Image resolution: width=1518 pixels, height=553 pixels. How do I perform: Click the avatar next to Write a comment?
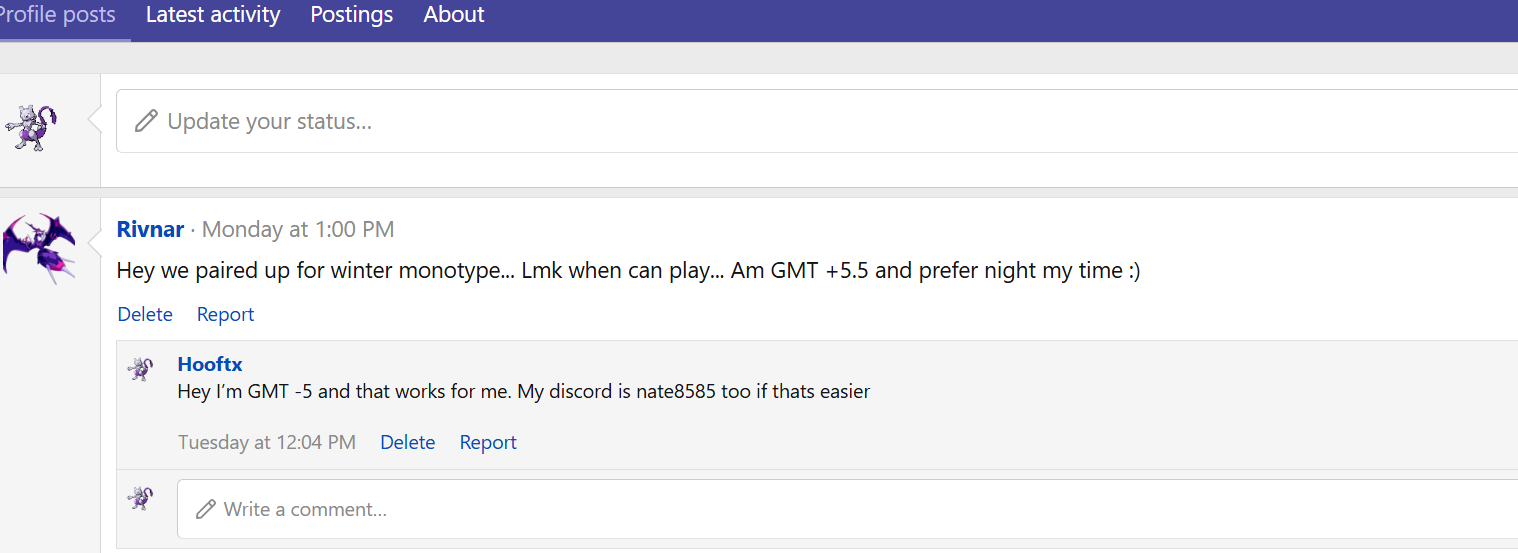click(x=140, y=497)
